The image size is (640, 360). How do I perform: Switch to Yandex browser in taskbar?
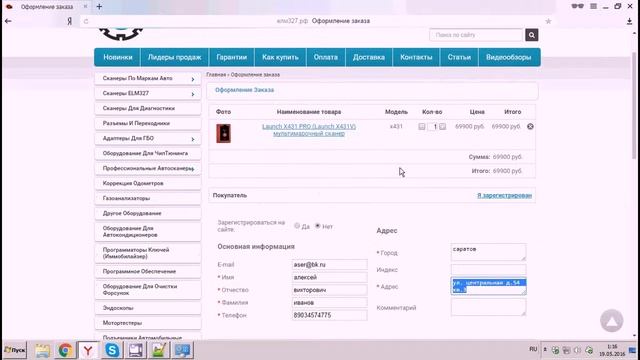pos(88,350)
